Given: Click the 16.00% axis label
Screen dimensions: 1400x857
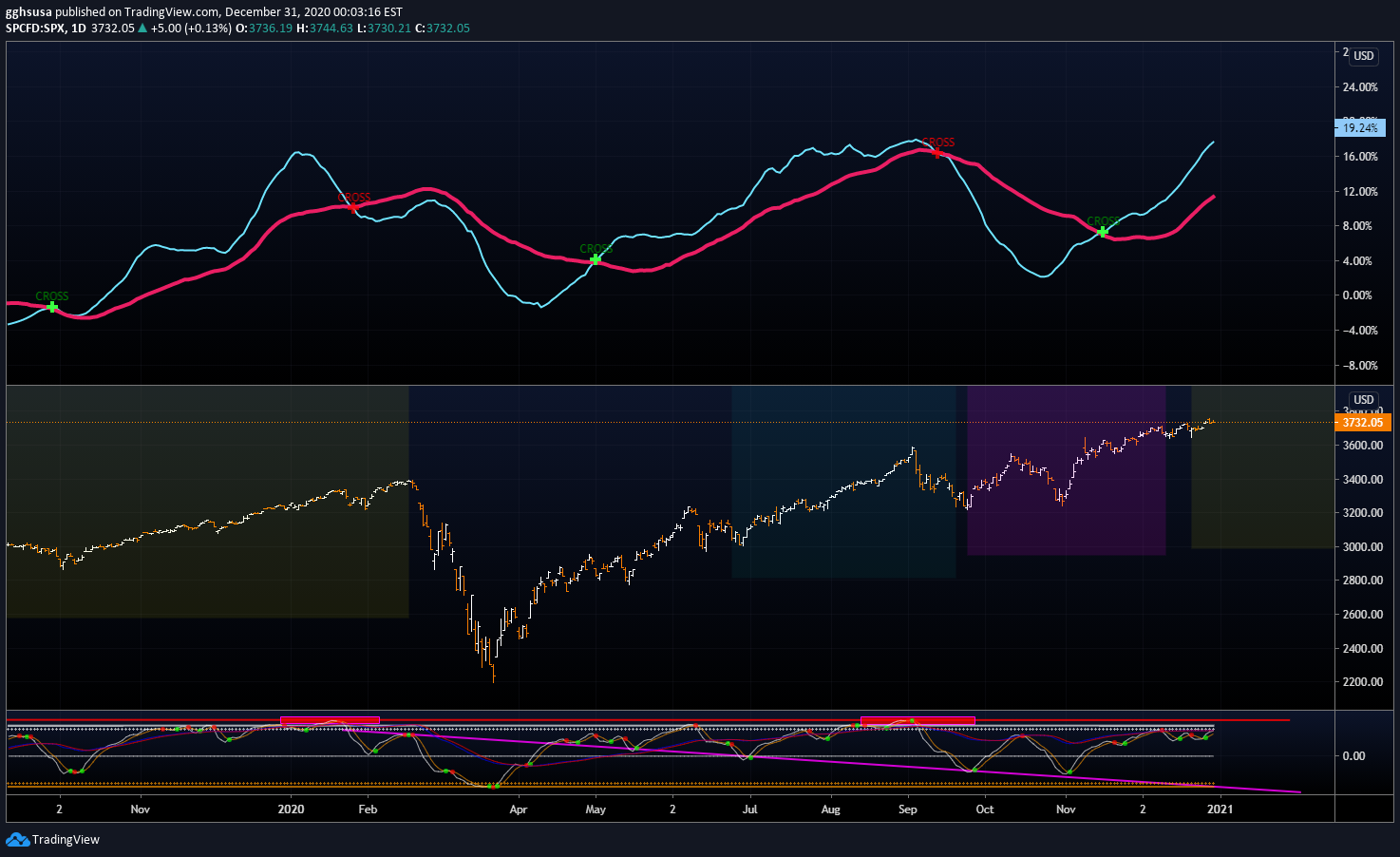Looking at the screenshot, I should coord(1360,157).
